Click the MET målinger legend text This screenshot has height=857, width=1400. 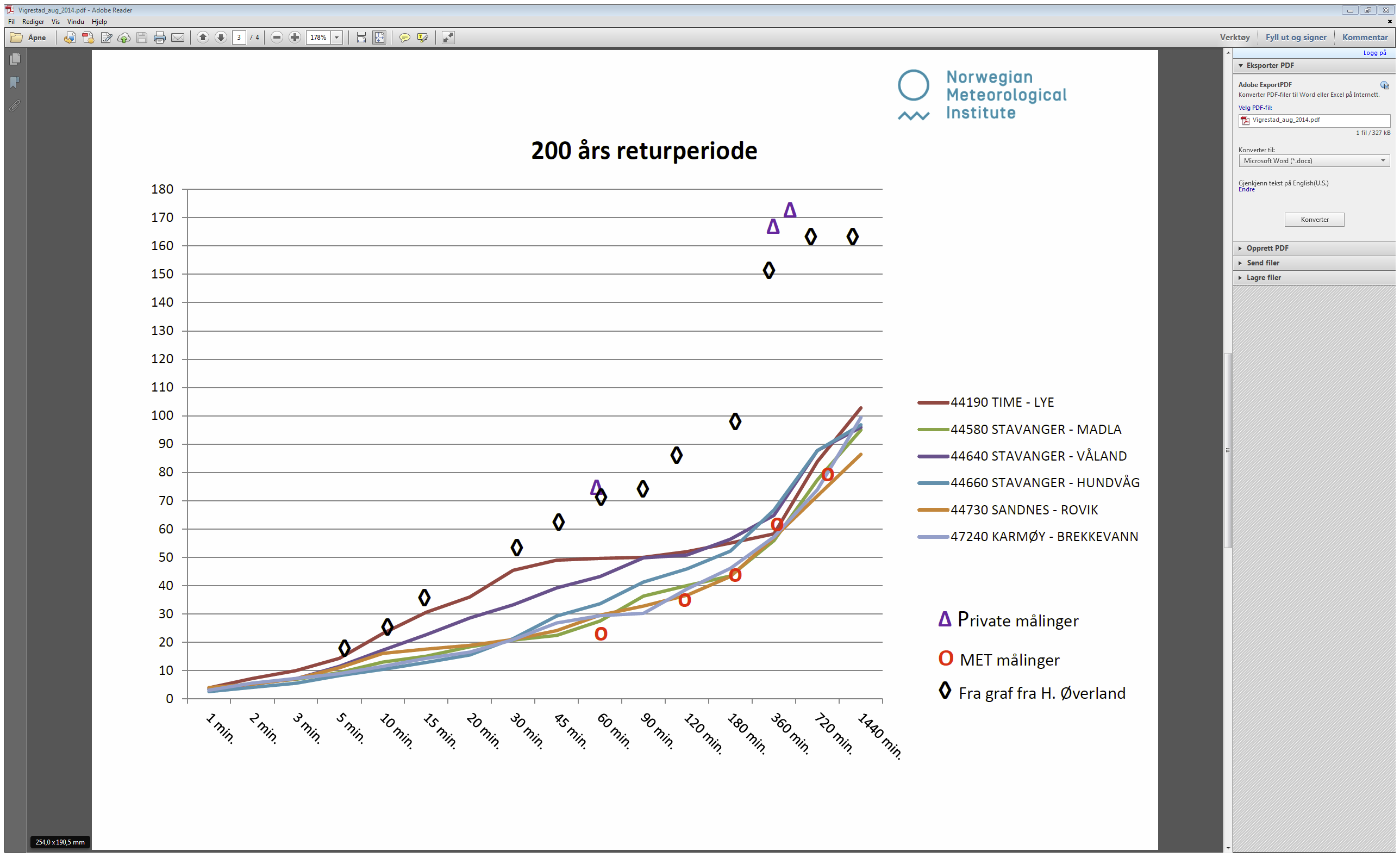tap(1010, 660)
